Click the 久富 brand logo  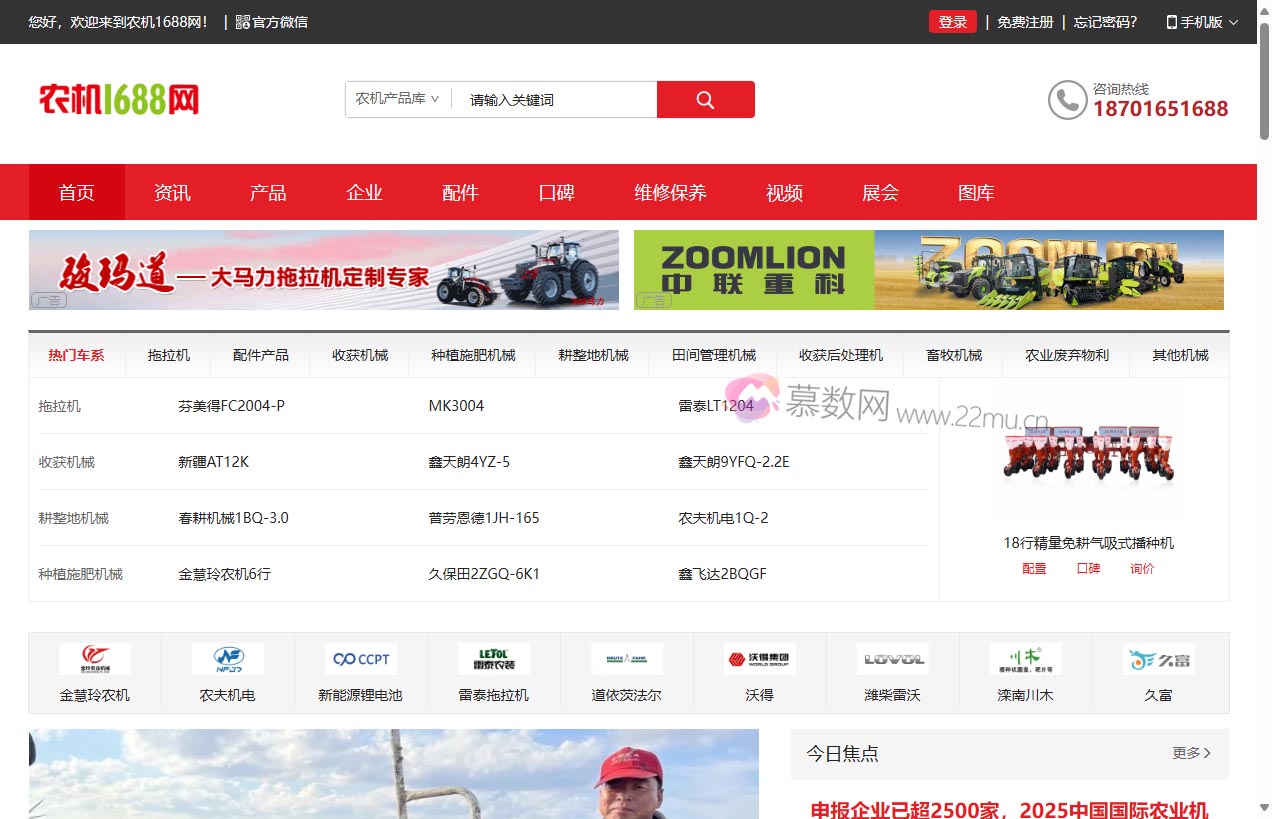pyautogui.click(x=1157, y=658)
